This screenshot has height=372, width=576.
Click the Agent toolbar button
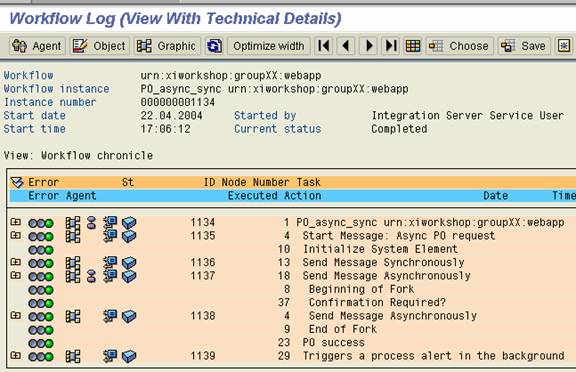37,46
